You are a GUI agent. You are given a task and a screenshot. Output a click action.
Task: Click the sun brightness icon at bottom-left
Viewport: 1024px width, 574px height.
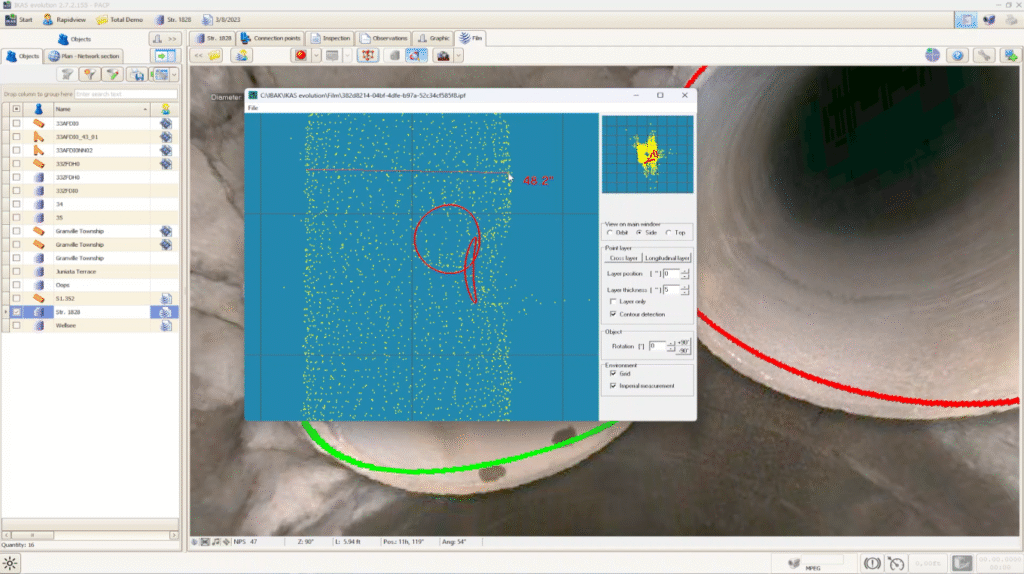10,563
